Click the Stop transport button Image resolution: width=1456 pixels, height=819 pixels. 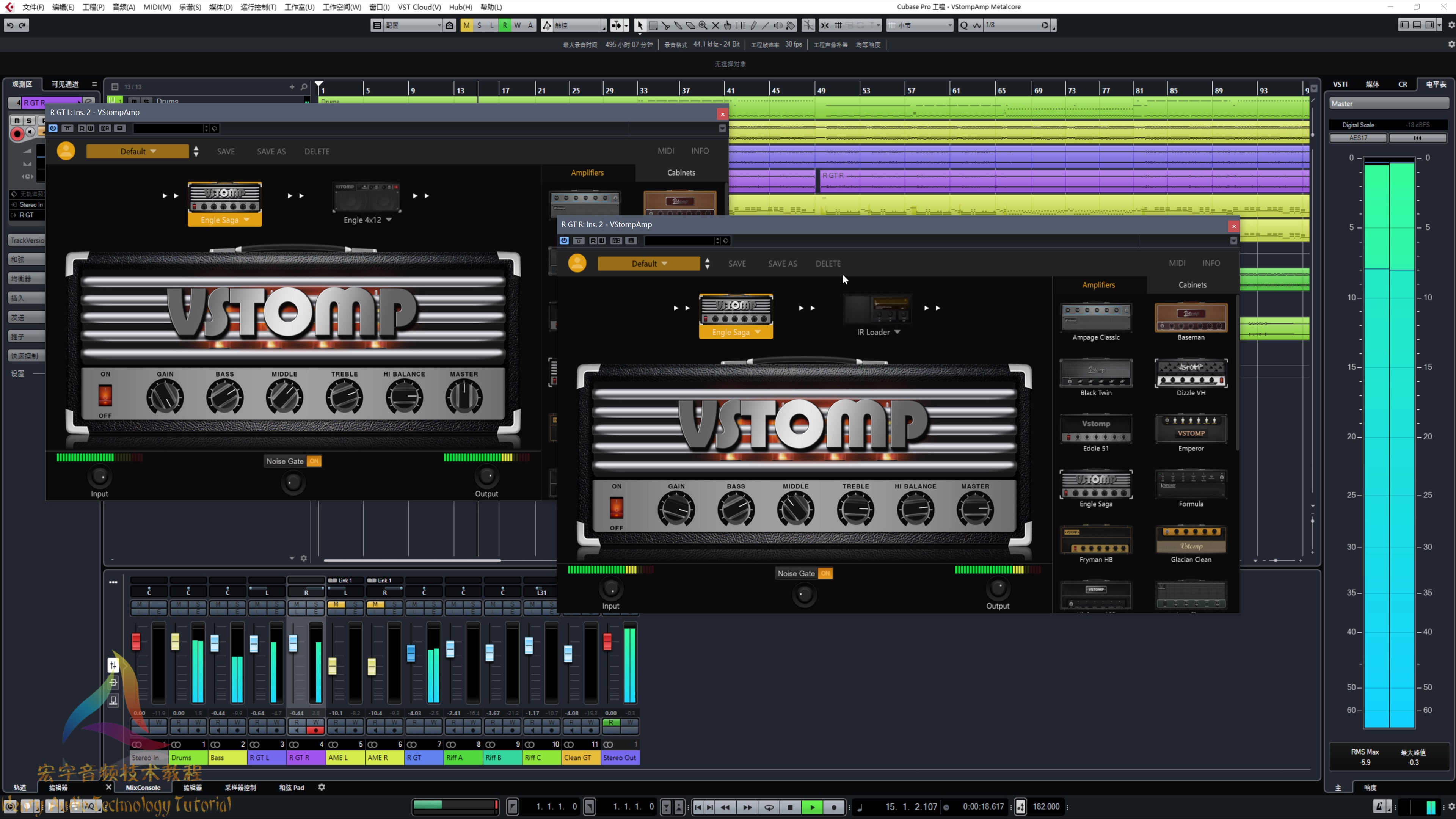pos(790,807)
